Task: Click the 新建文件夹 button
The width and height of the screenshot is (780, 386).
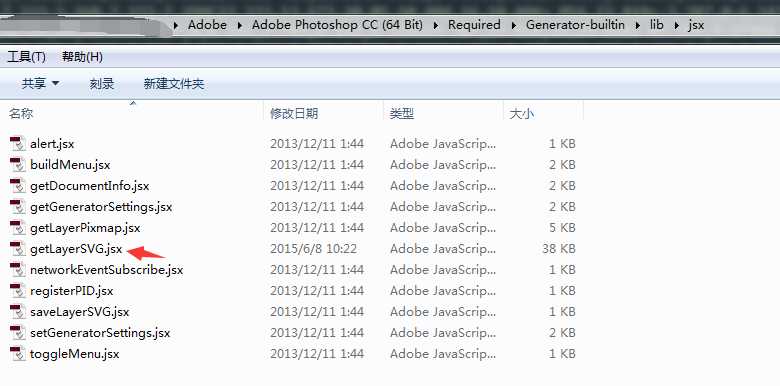Action: 174,84
